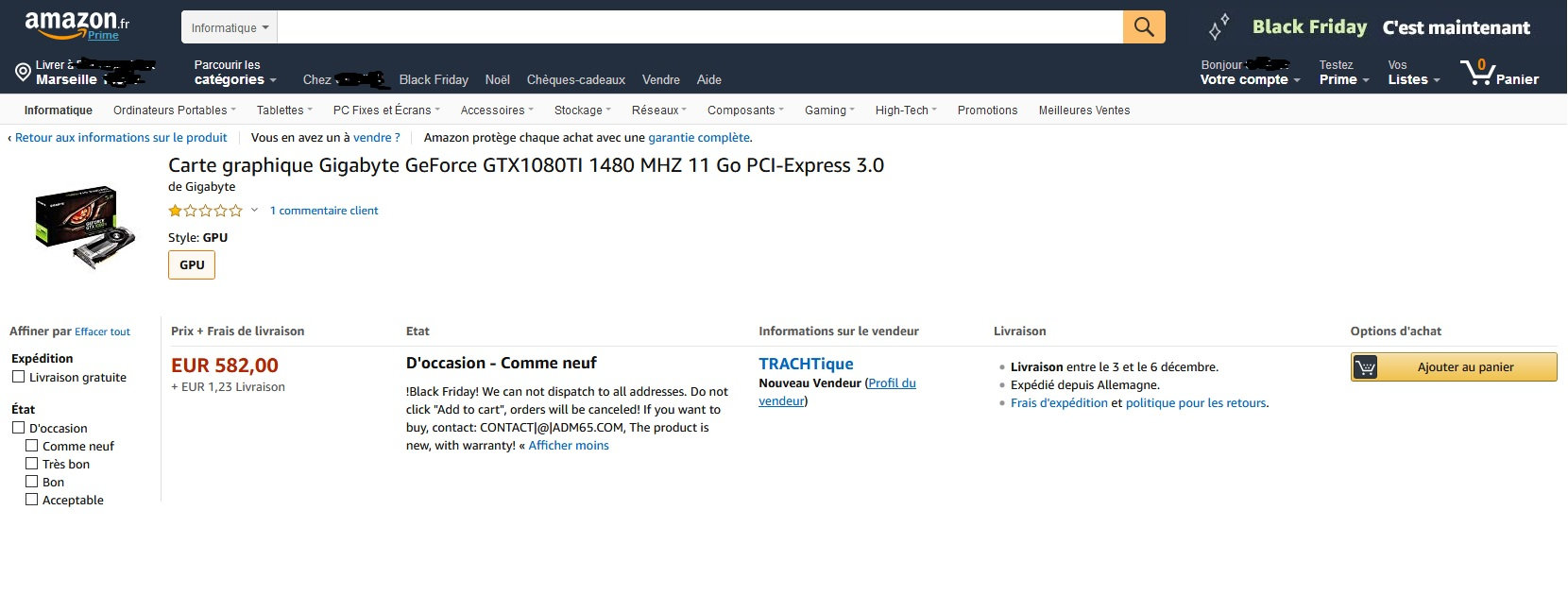Click Effacer tout filter link
The height and width of the screenshot is (612, 1568).
click(x=102, y=332)
